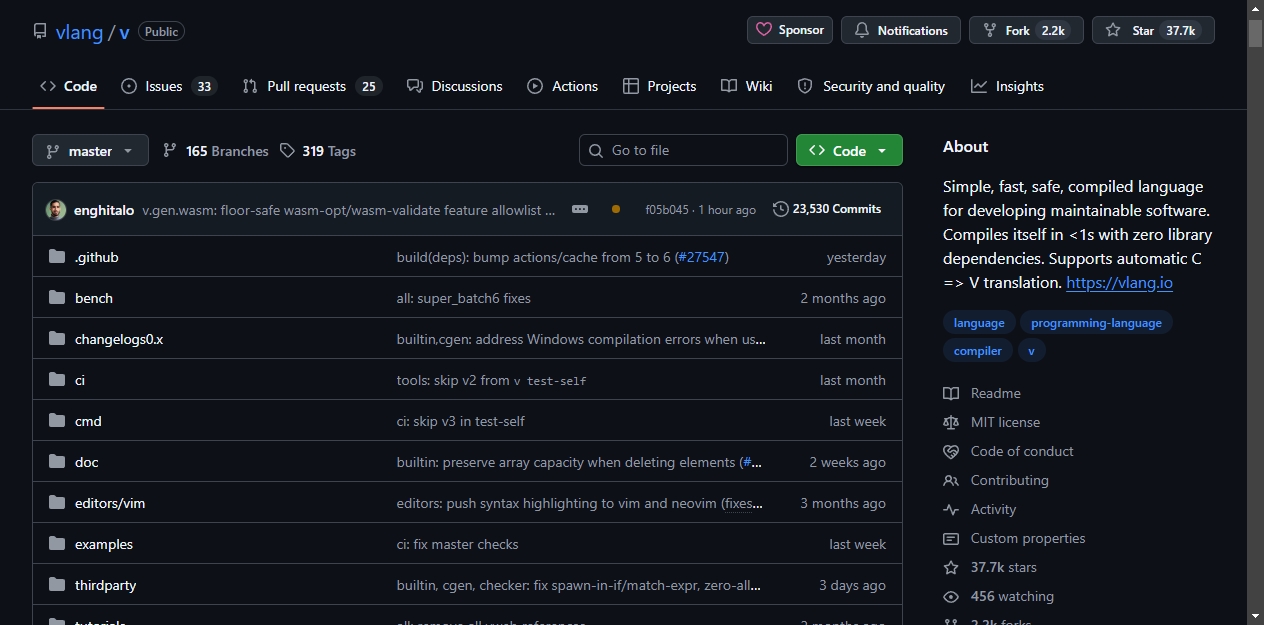
Task: Click the page vertical scrollbar thumb
Action: tap(1255, 32)
